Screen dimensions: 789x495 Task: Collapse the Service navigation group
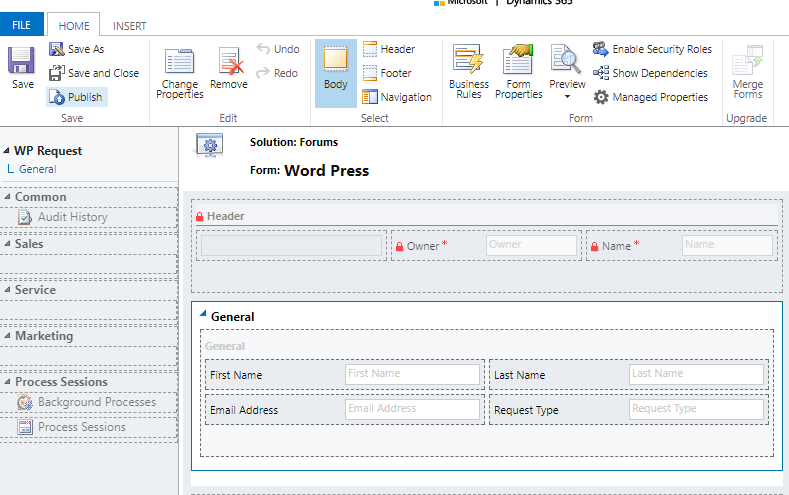click(x=7, y=290)
